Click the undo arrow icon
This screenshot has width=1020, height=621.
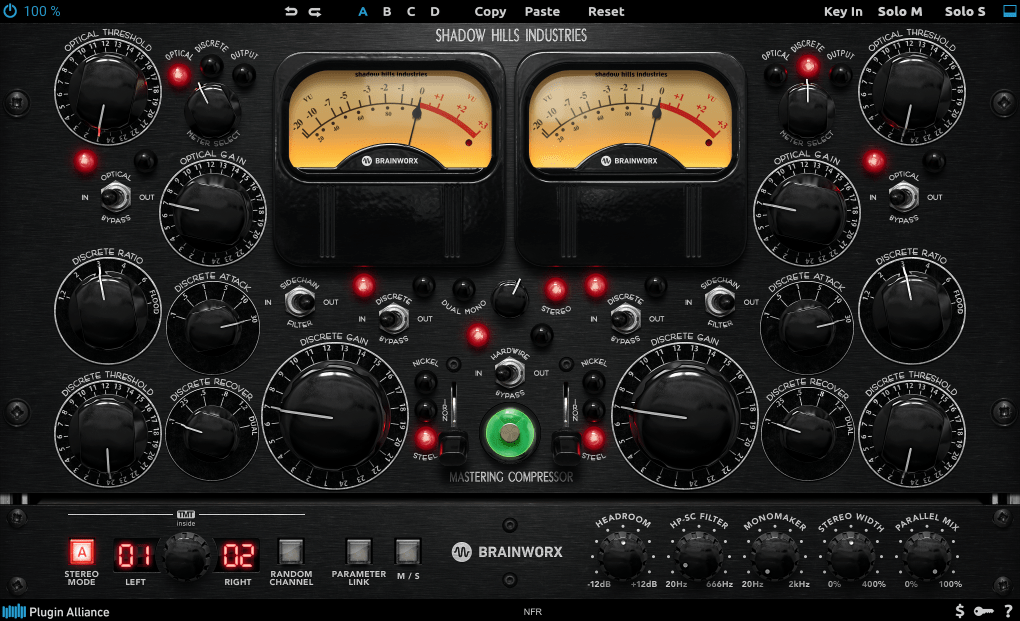291,12
